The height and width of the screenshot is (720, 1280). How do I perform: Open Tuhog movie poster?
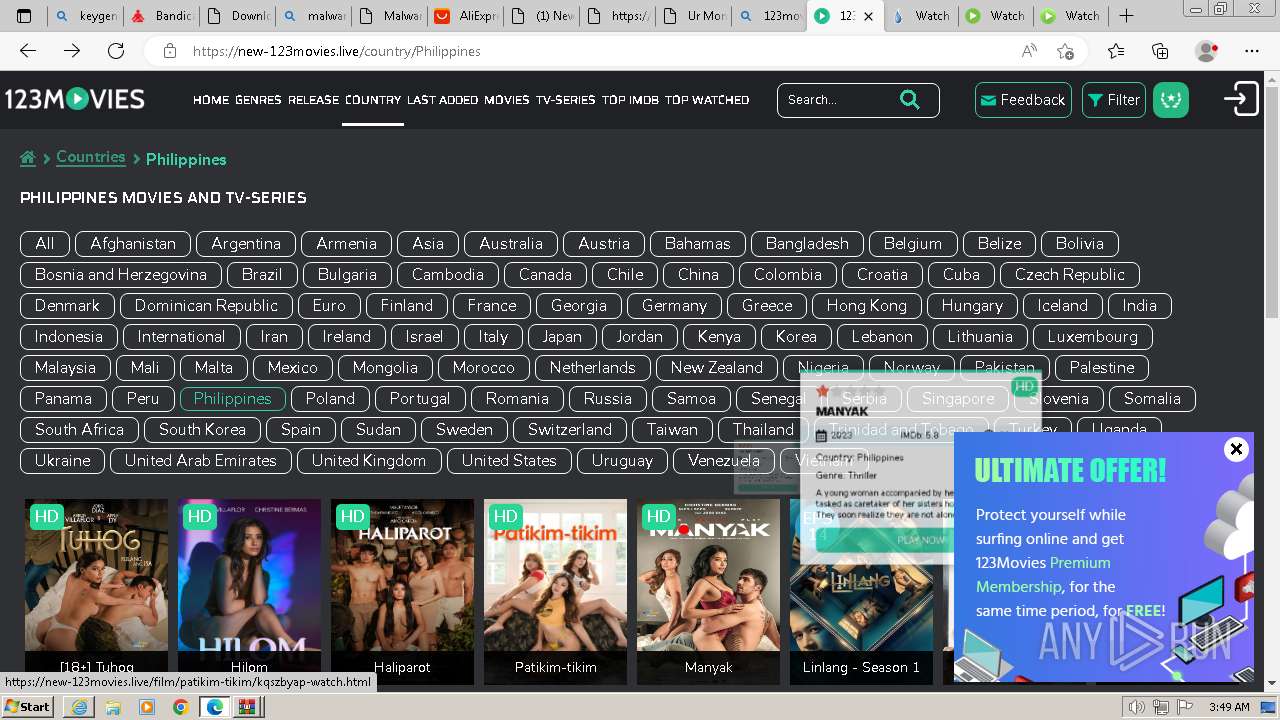click(97, 590)
